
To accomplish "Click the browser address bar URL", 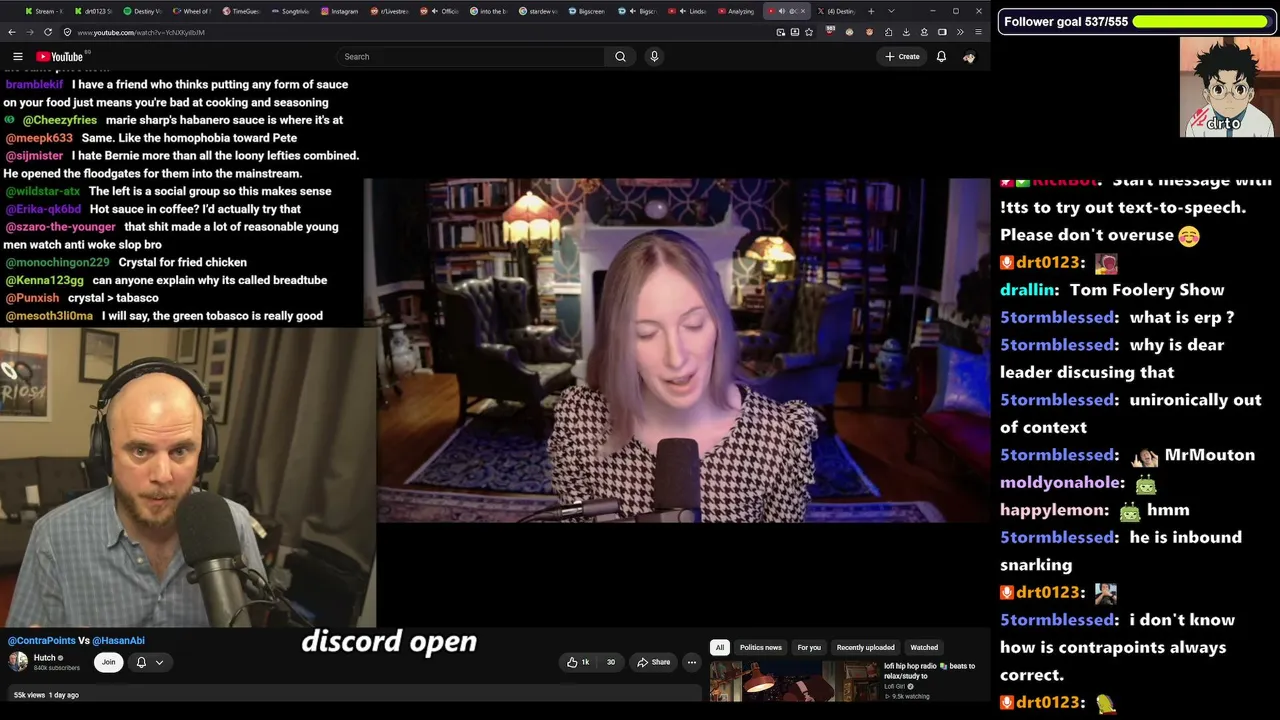I will click(141, 32).
